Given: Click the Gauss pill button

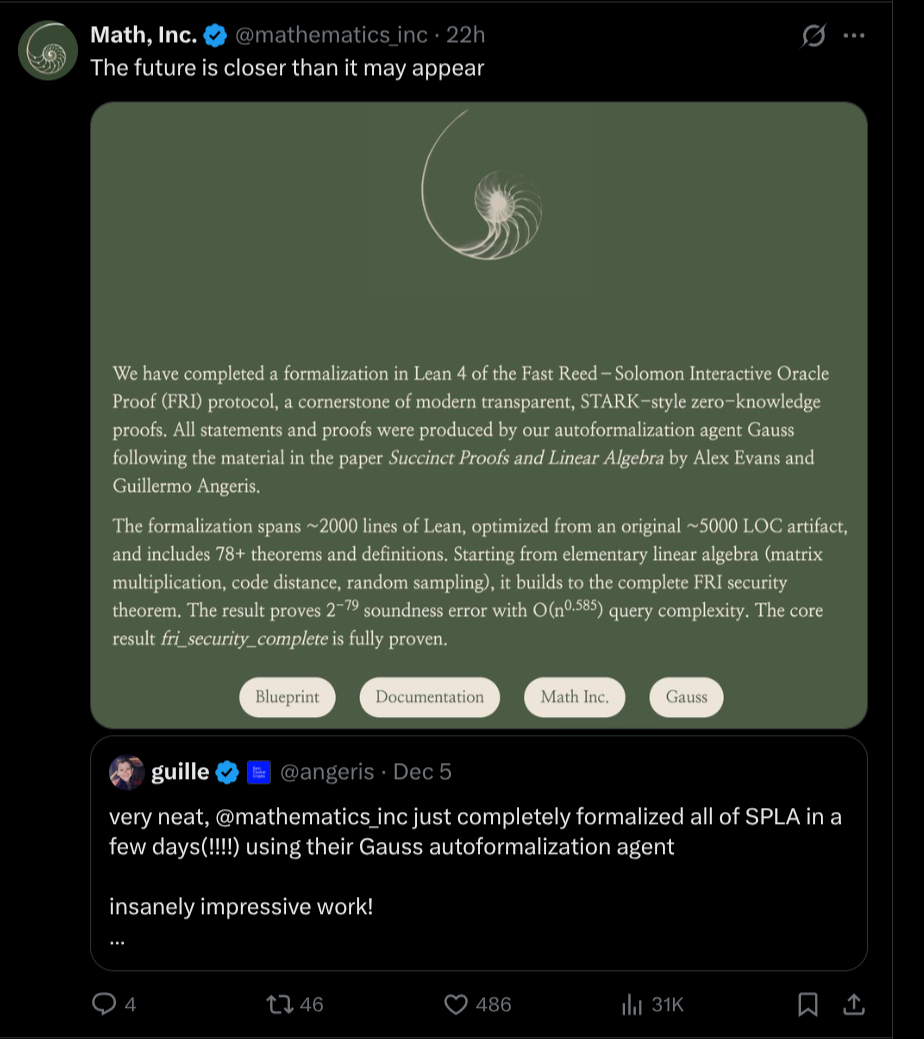Looking at the screenshot, I should tap(686, 697).
